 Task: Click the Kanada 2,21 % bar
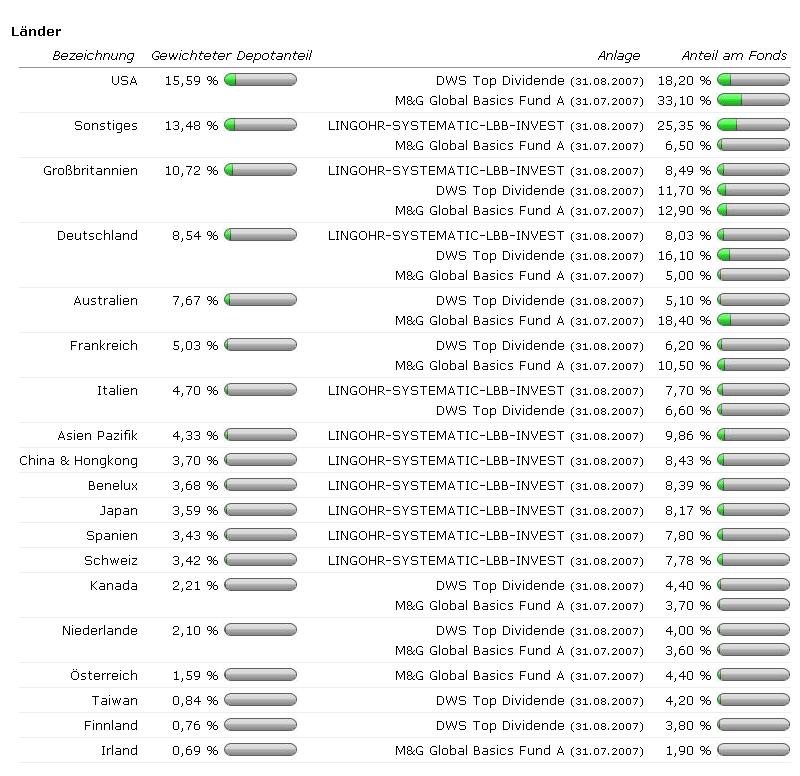[x=260, y=585]
